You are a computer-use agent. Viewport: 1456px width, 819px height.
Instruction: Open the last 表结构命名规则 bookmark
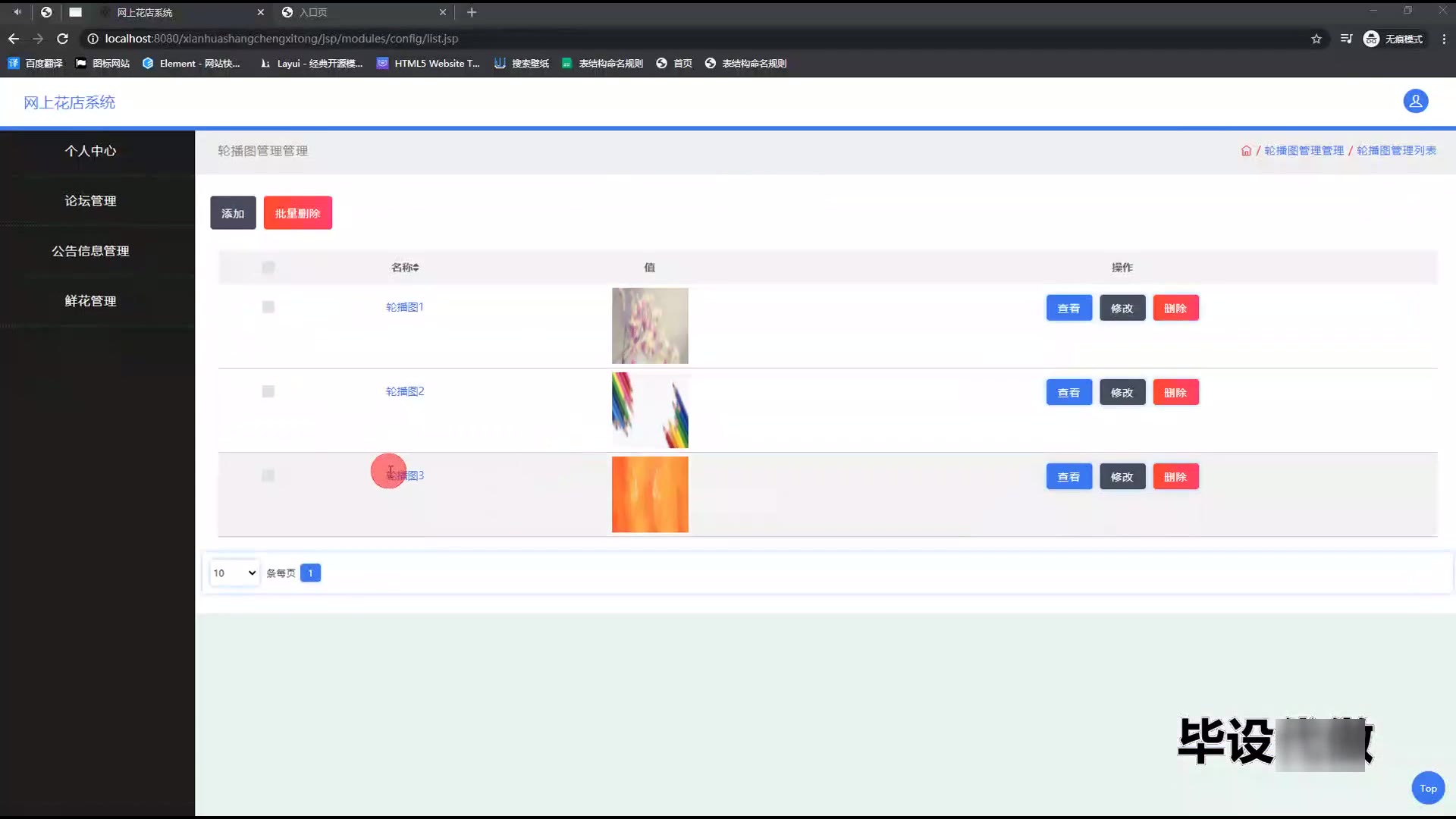[745, 64]
